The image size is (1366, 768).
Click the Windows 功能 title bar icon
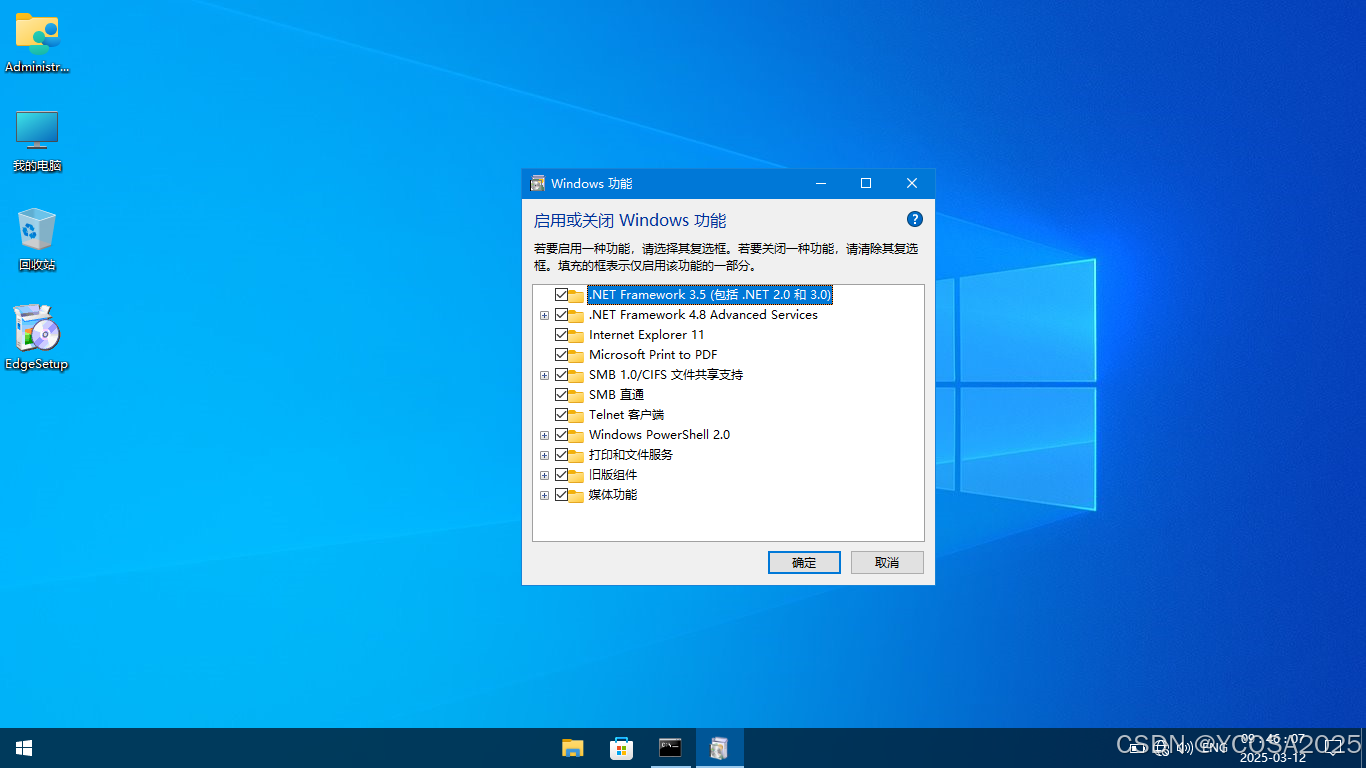pyautogui.click(x=538, y=183)
